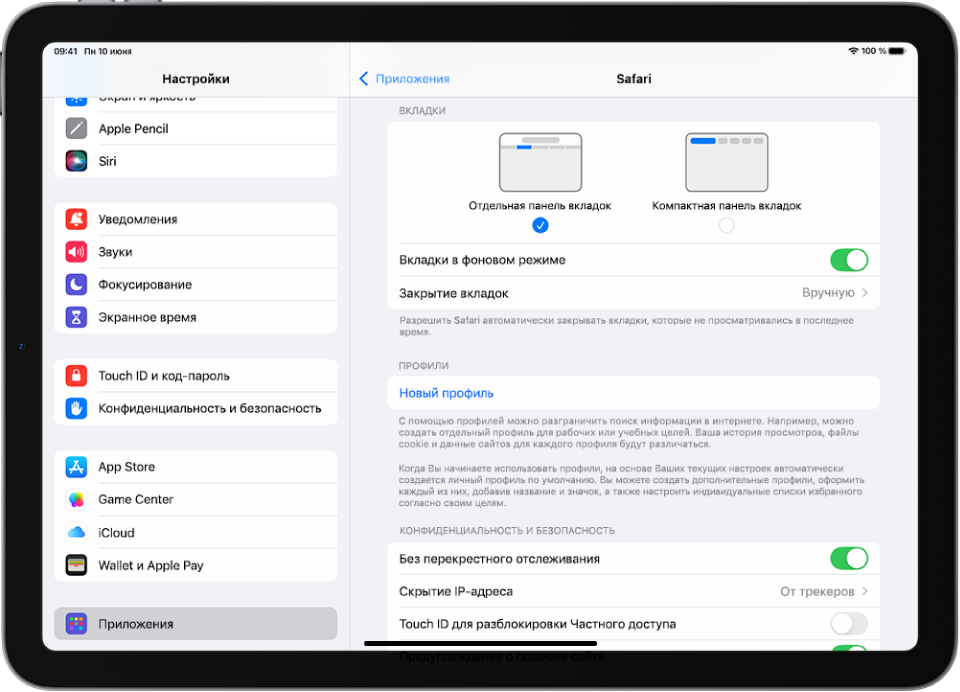Image resolution: width=960 pixels, height=692 pixels.
Task: Tap the Siri icon in sidebar
Action: click(76, 161)
